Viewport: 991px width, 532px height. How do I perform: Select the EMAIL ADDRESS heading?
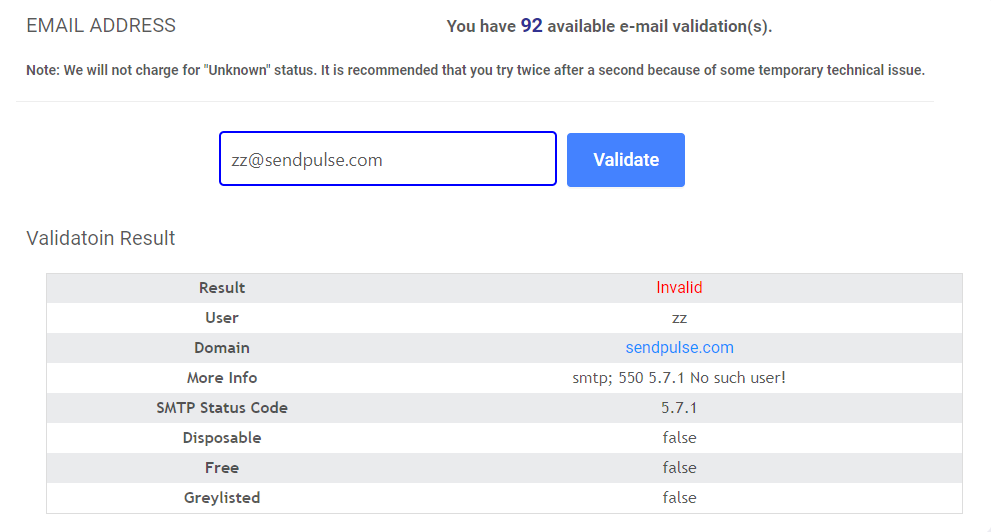101,26
